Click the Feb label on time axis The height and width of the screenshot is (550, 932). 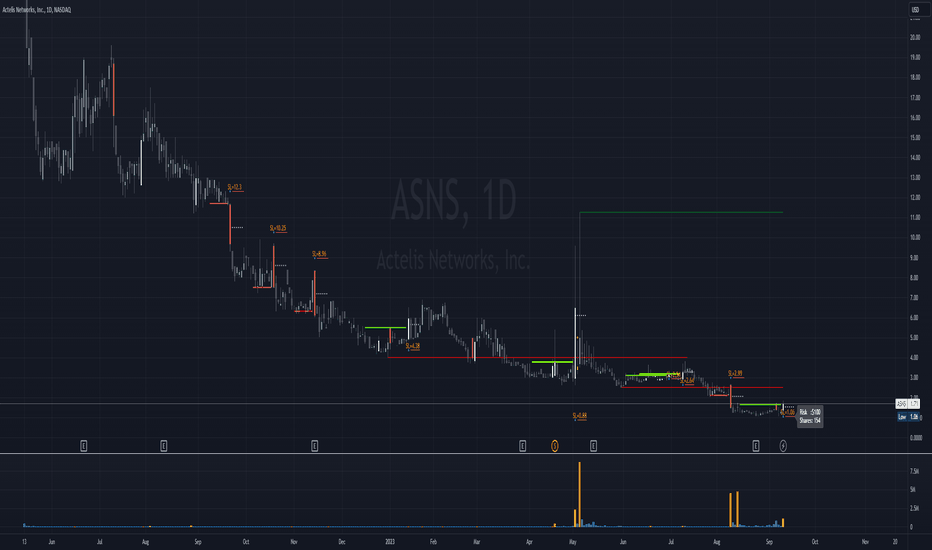433,542
